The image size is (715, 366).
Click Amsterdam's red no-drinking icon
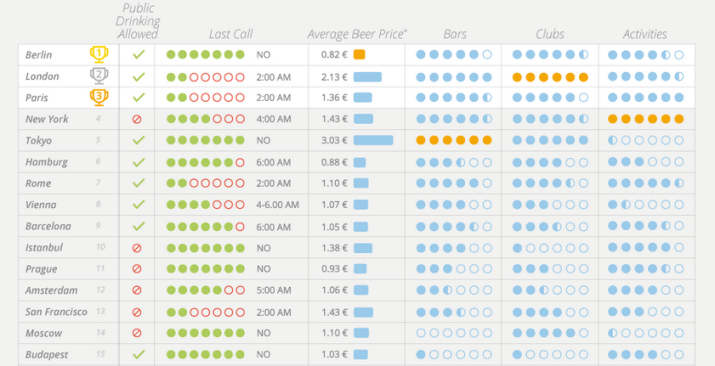(x=136, y=290)
